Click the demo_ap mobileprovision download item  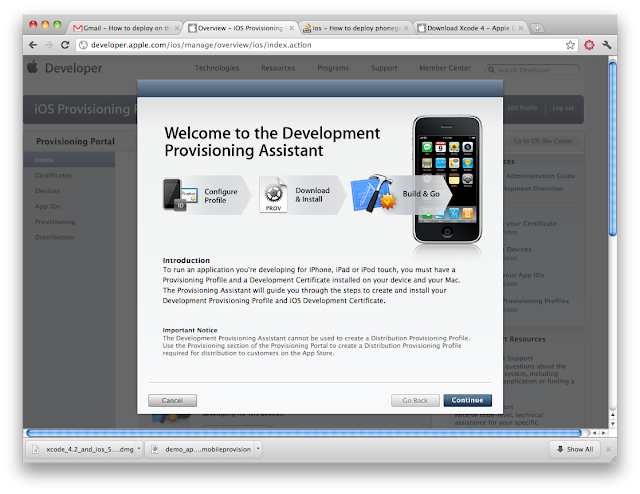[x=203, y=449]
